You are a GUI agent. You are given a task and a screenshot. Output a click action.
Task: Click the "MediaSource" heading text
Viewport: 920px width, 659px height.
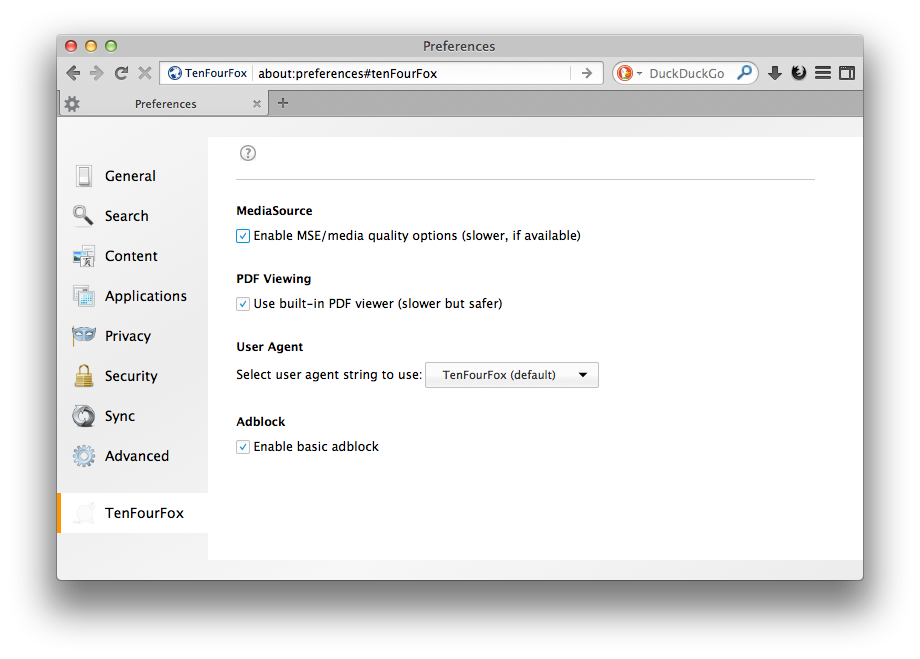tap(274, 211)
